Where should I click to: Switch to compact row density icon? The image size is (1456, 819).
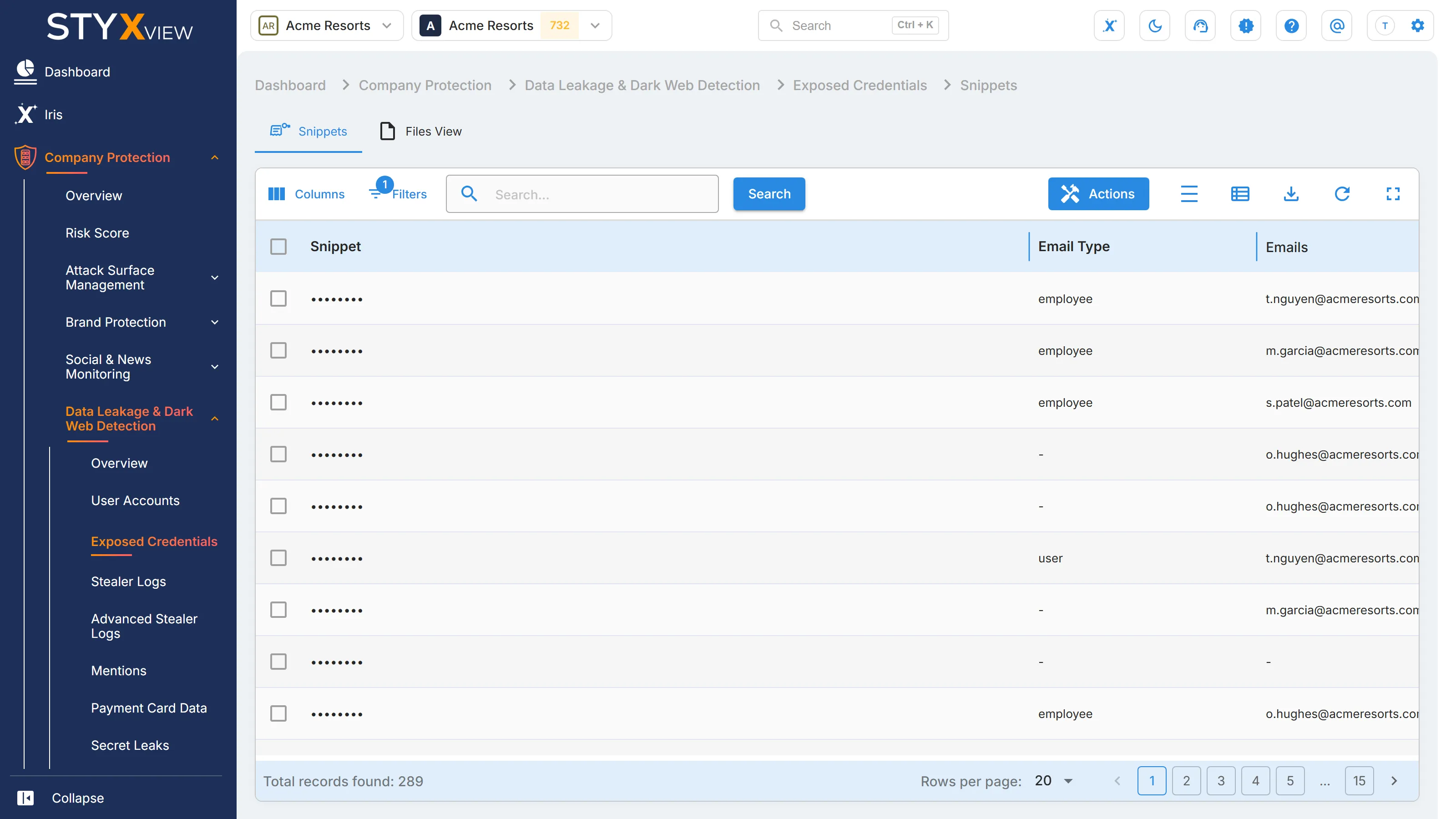(x=1188, y=194)
